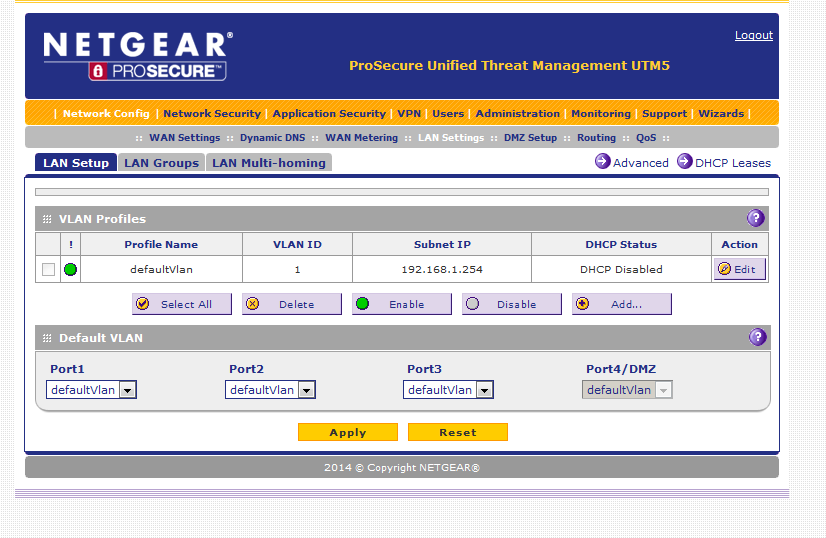Go to WAN Settings submenu
826x538 pixels.
[x=184, y=138]
